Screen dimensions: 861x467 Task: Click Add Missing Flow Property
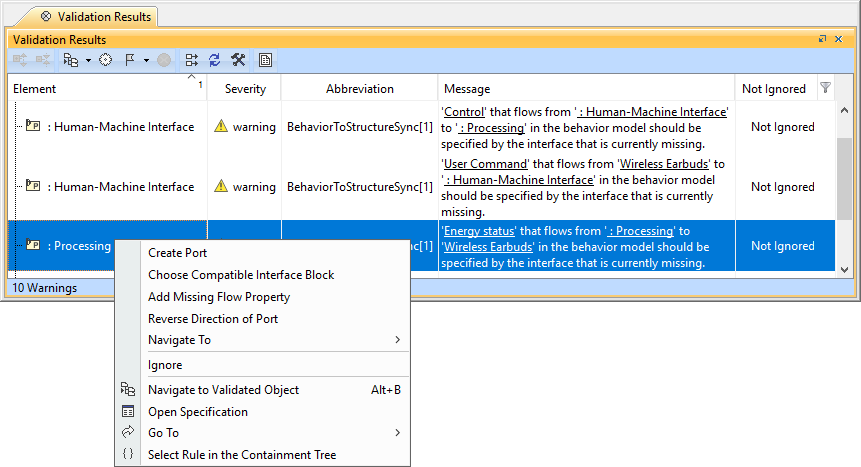(219, 297)
